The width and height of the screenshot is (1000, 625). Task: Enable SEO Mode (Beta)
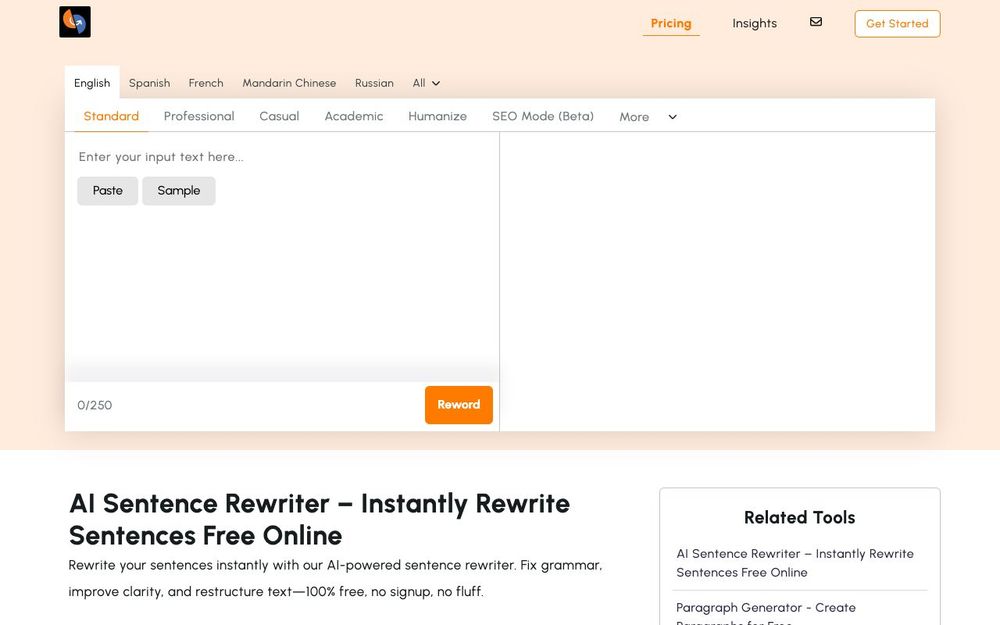[542, 116]
